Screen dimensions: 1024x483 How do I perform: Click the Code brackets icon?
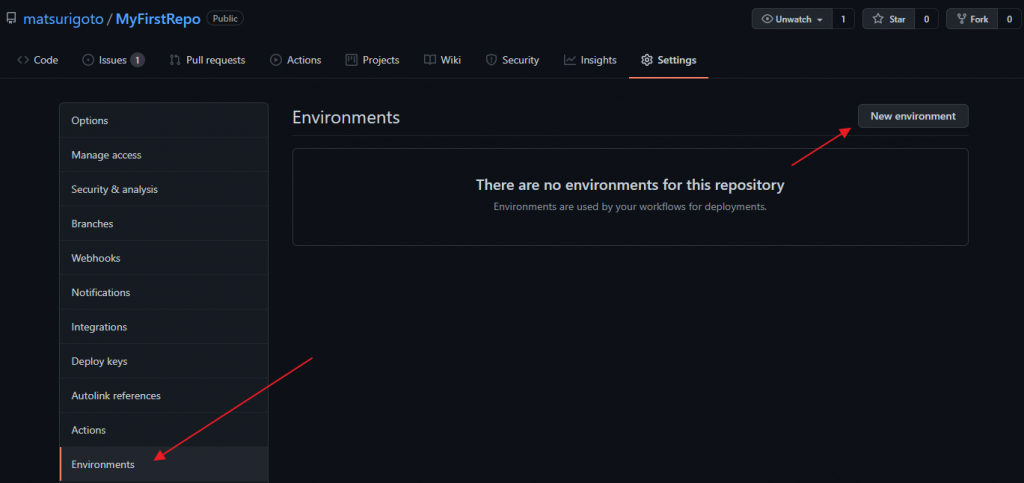23,60
